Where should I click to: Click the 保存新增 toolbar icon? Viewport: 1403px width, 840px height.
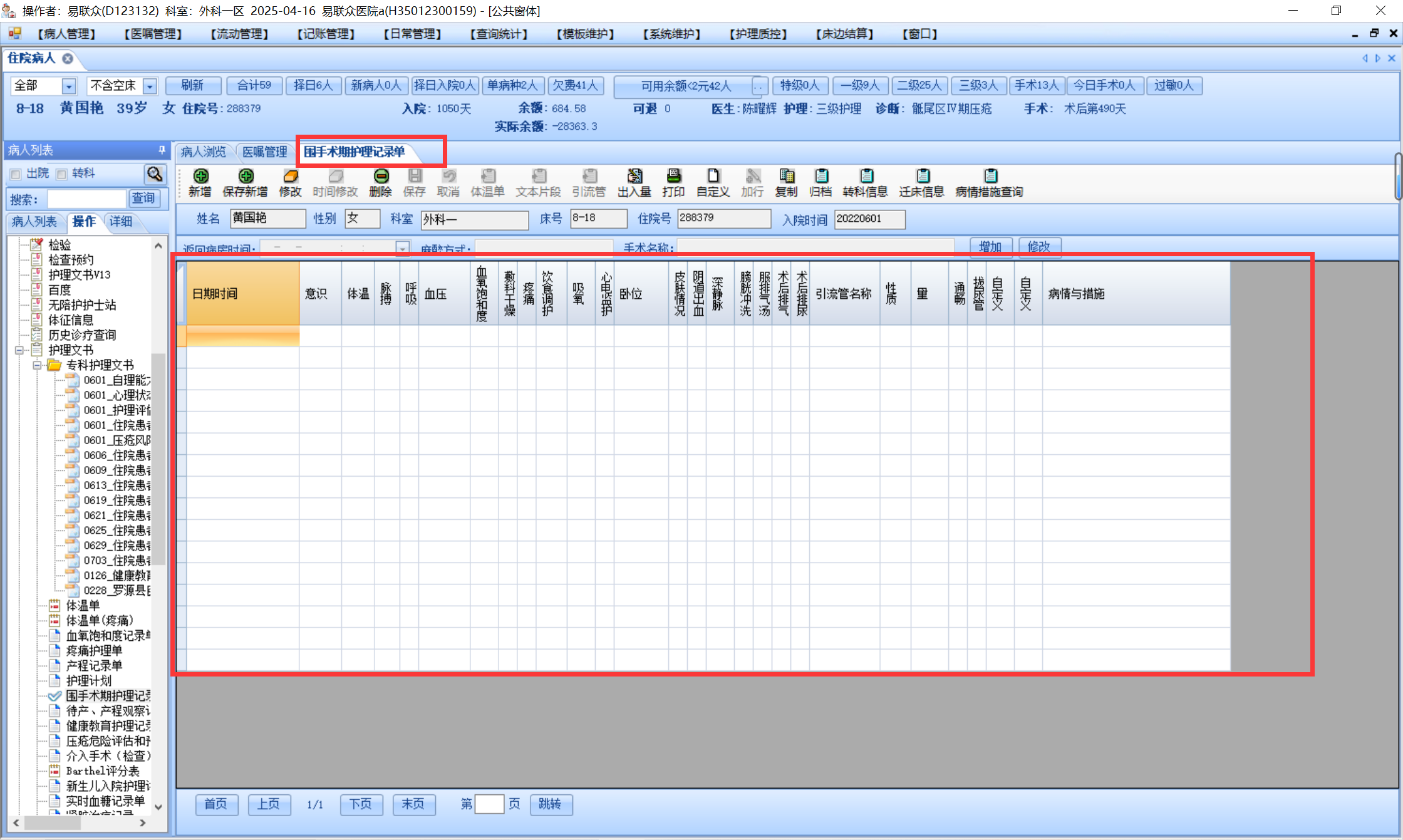coord(246,177)
